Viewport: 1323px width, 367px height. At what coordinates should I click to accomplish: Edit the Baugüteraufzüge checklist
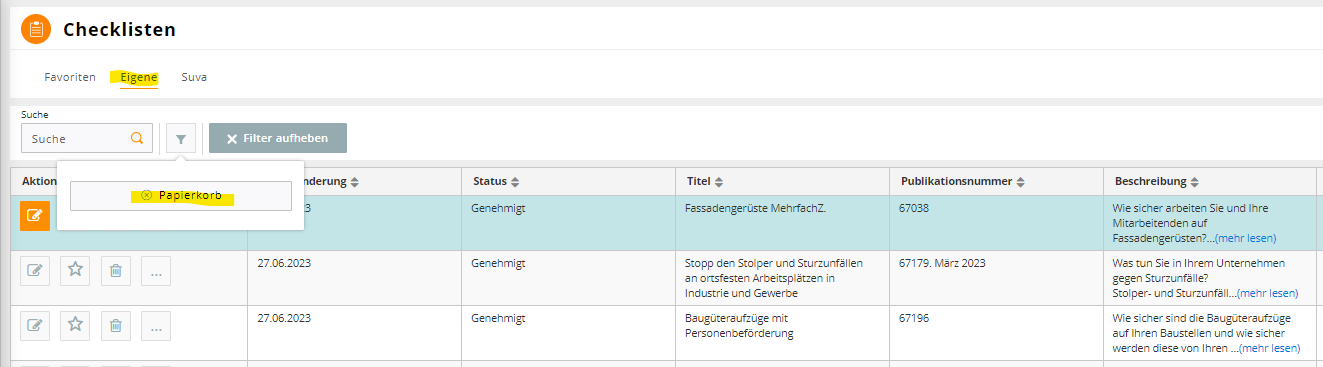point(35,325)
